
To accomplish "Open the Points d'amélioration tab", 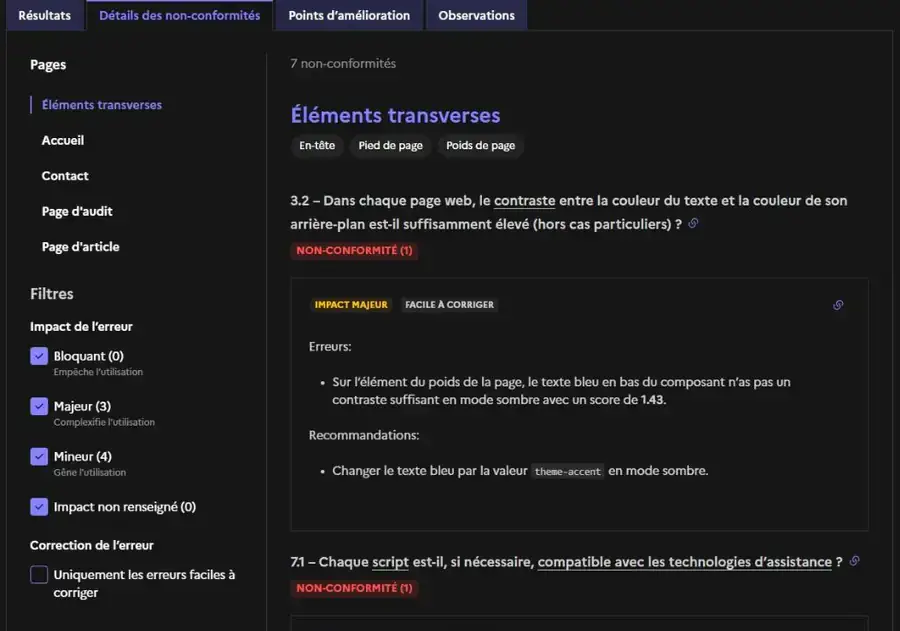I will [x=349, y=16].
